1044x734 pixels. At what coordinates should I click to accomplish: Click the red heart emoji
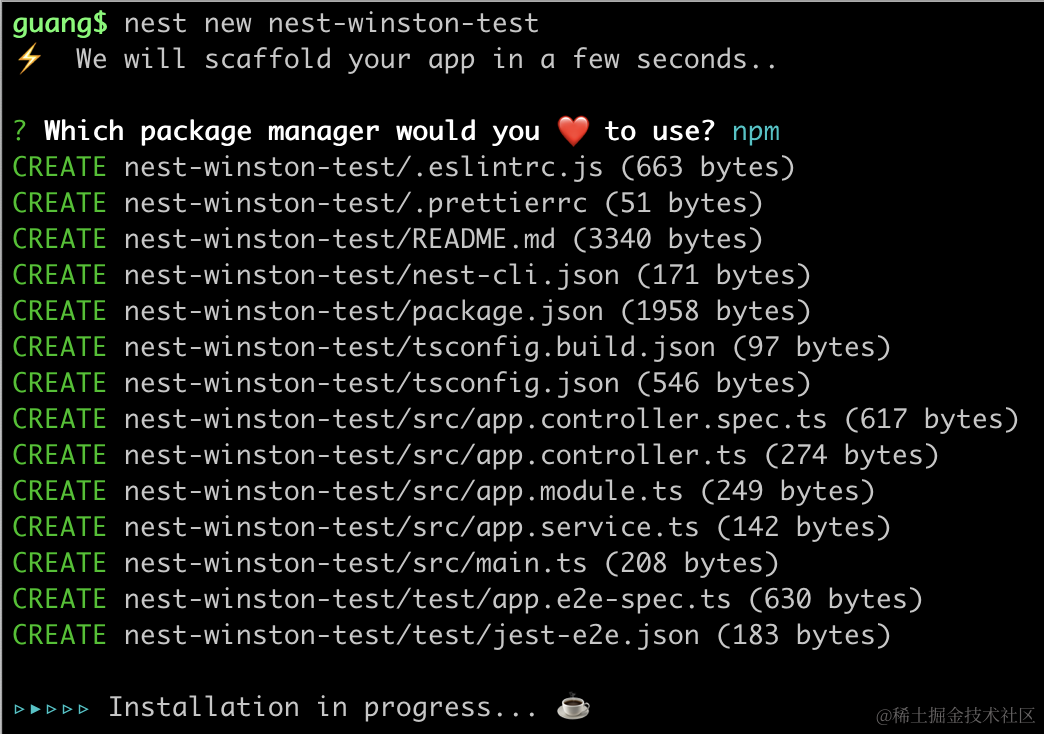573,131
